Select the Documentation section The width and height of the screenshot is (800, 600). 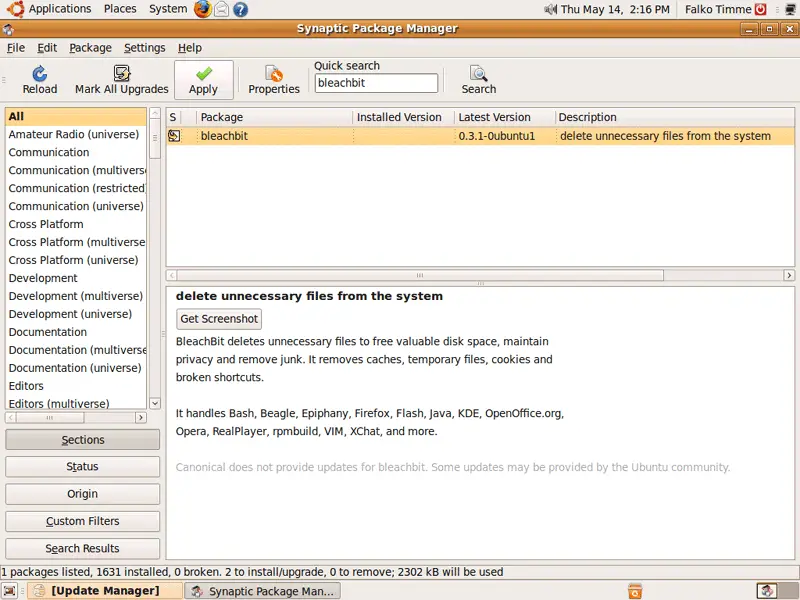(x=76, y=332)
